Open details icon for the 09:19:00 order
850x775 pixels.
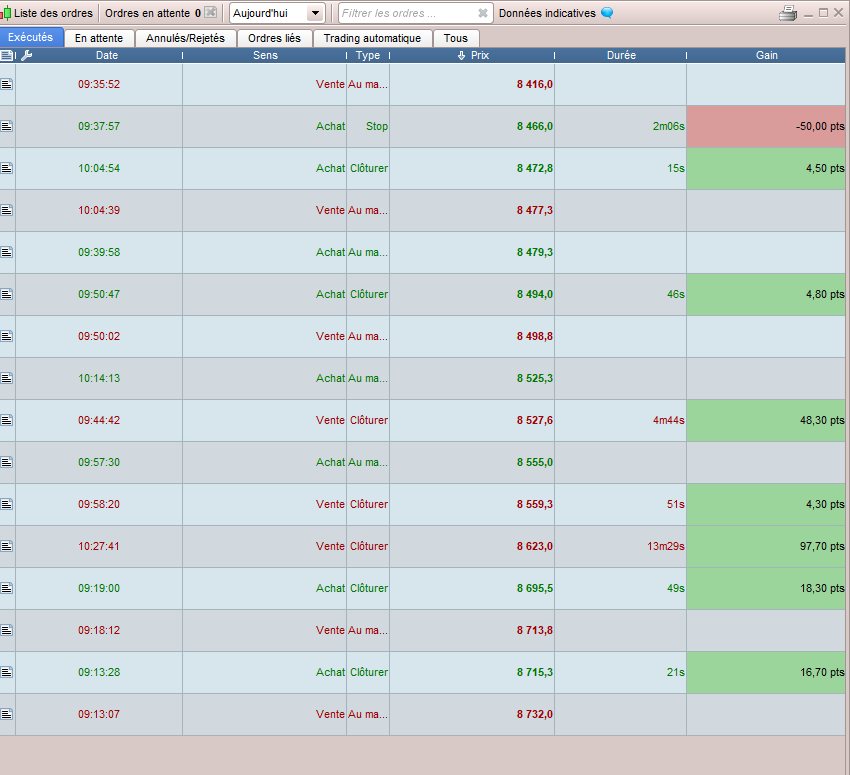click(x=7, y=588)
